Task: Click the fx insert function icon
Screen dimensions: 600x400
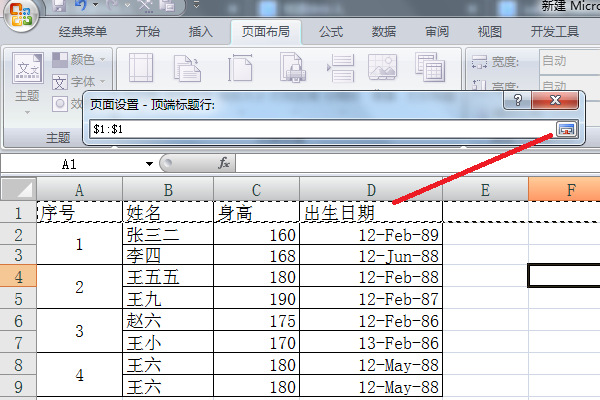Action: 224,163
